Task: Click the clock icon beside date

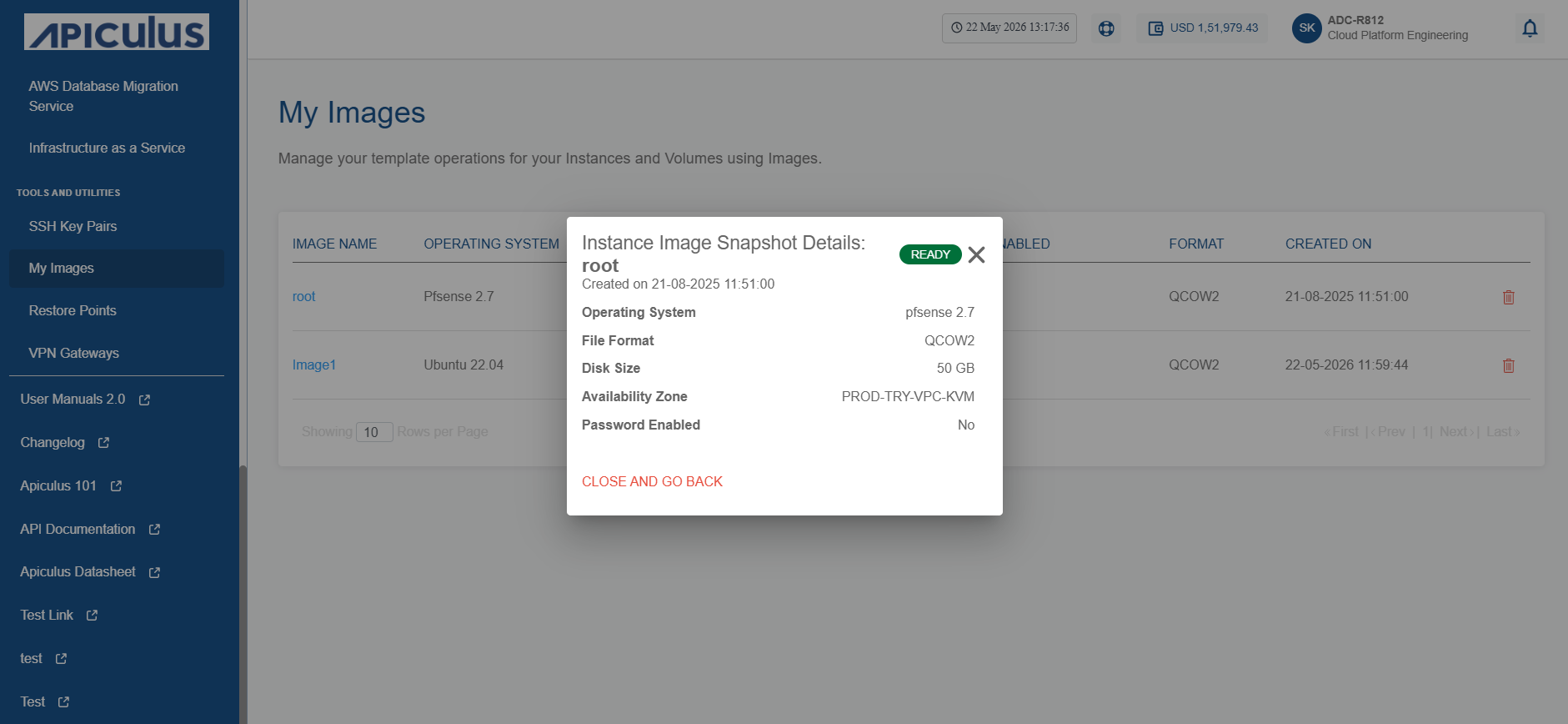Action: tap(956, 28)
